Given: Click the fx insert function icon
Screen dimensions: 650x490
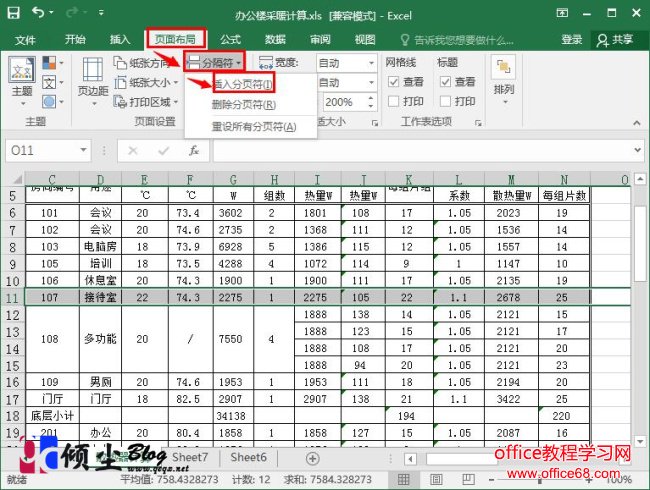Looking at the screenshot, I should (x=194, y=150).
